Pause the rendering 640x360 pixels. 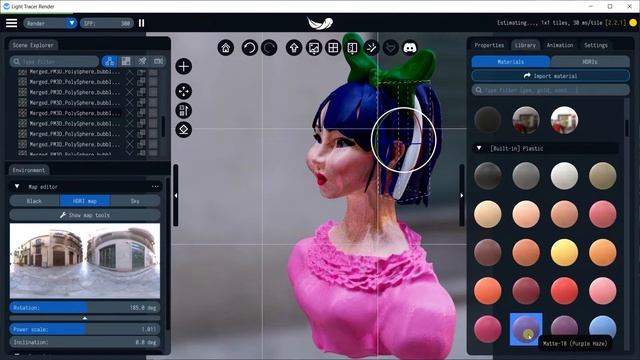point(142,23)
